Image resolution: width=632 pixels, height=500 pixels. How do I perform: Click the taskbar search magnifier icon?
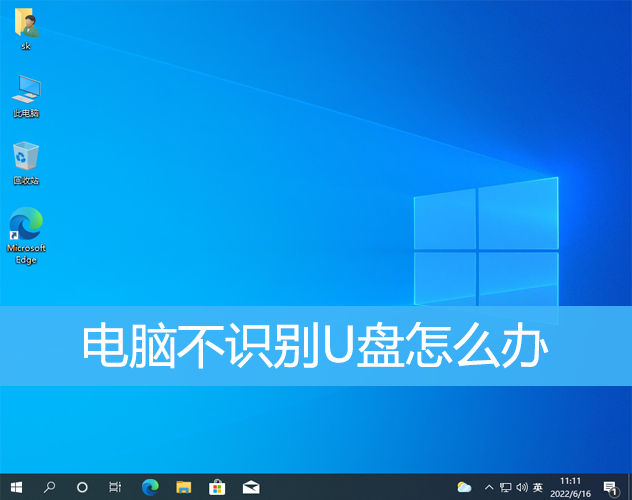pyautogui.click(x=49, y=487)
